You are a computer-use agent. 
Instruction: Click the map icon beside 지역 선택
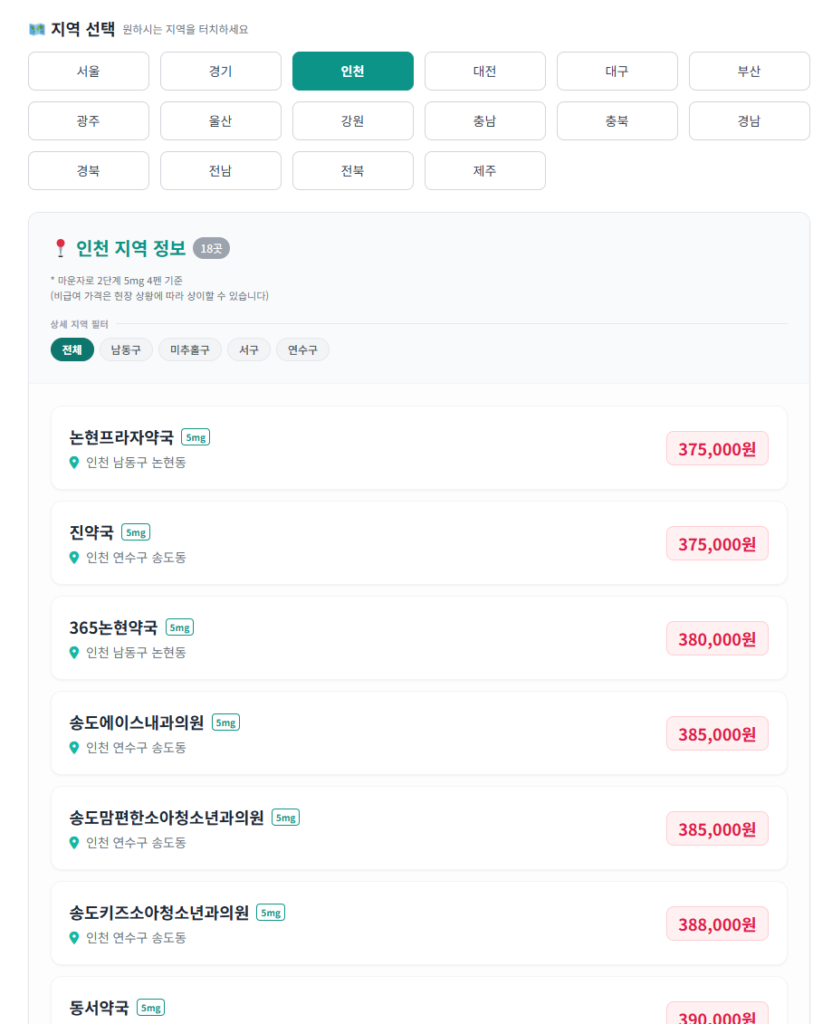[x=37, y=29]
